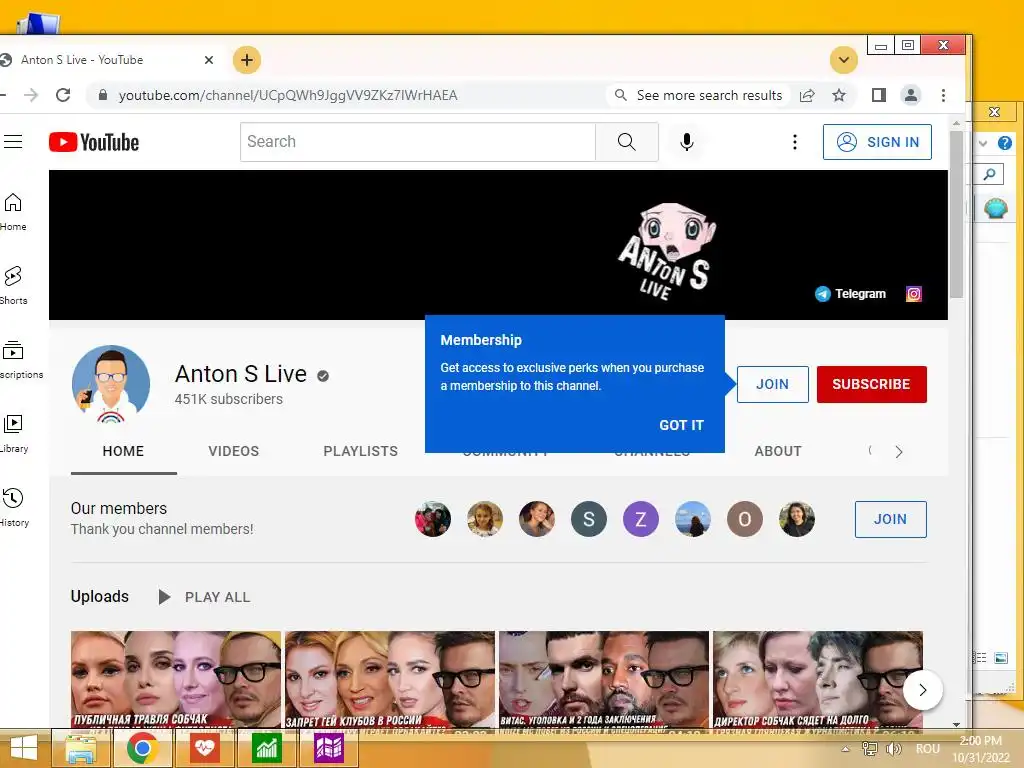Select member avatar with letter O
Image resolution: width=1024 pixels, height=768 pixels.
[x=744, y=519]
